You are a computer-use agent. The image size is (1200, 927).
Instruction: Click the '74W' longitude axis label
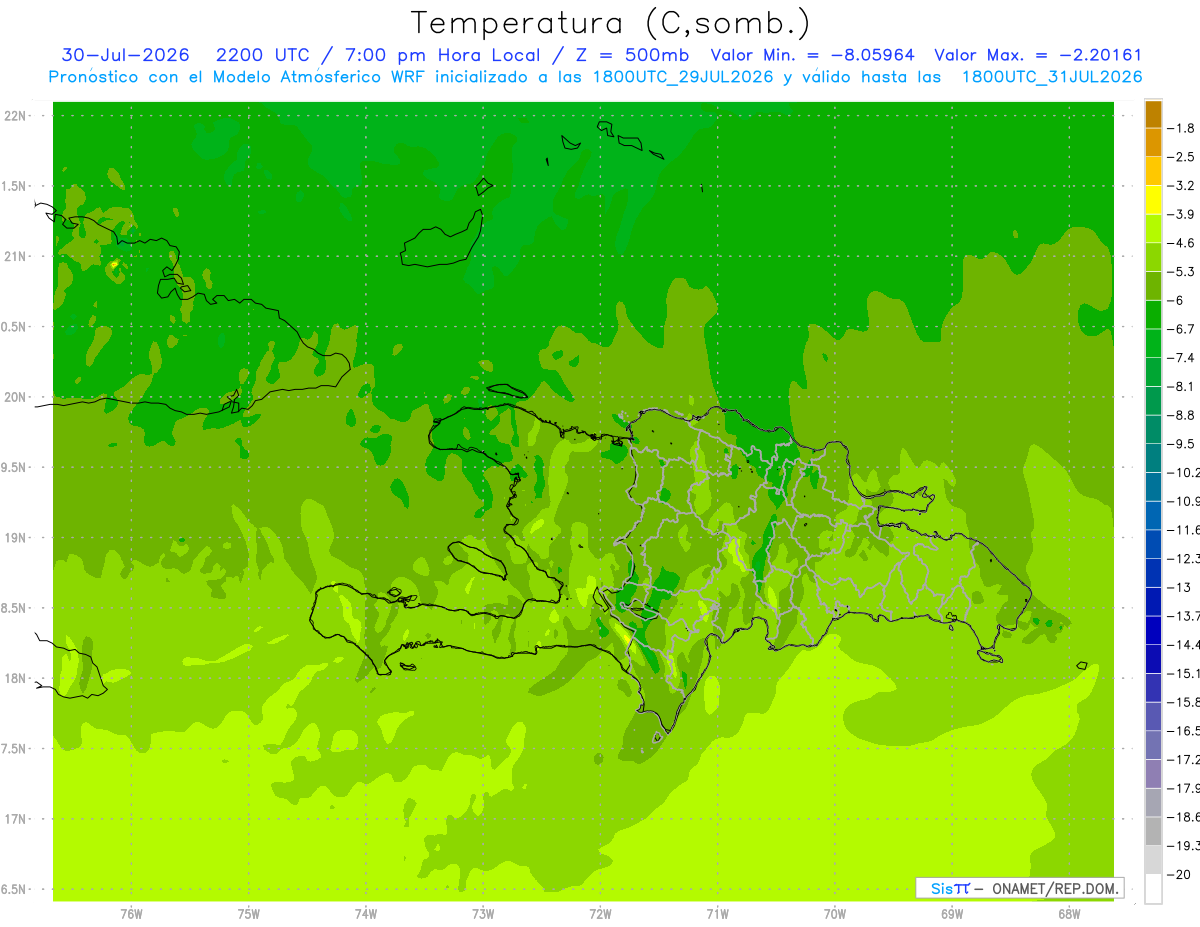366,914
